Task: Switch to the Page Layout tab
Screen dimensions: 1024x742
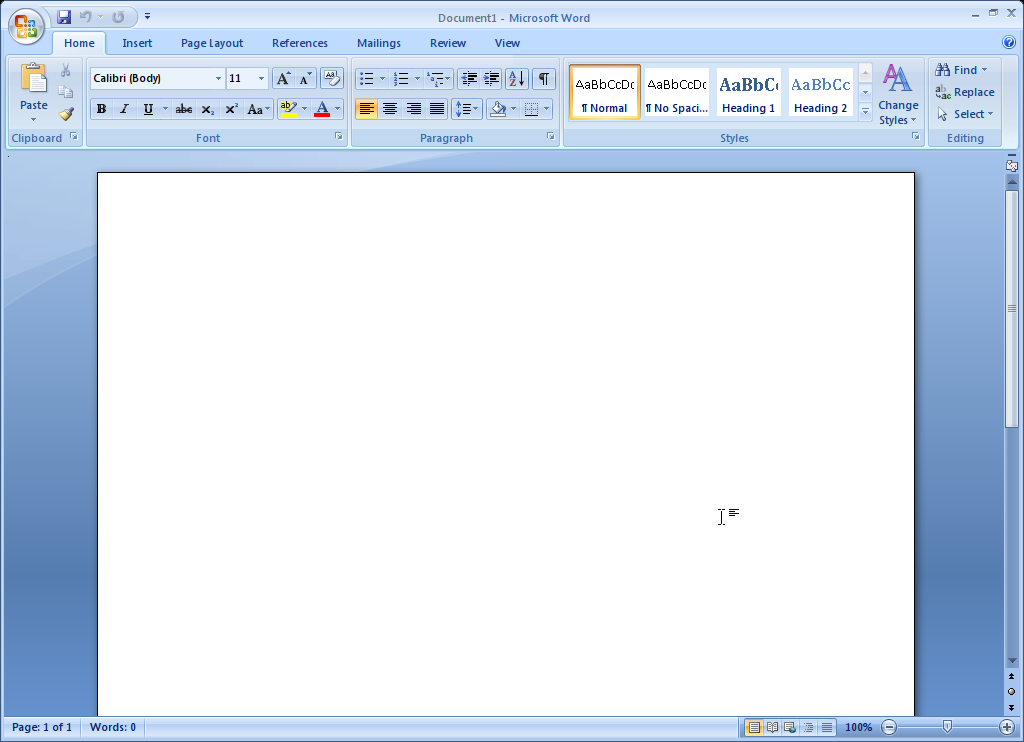Action: click(212, 43)
